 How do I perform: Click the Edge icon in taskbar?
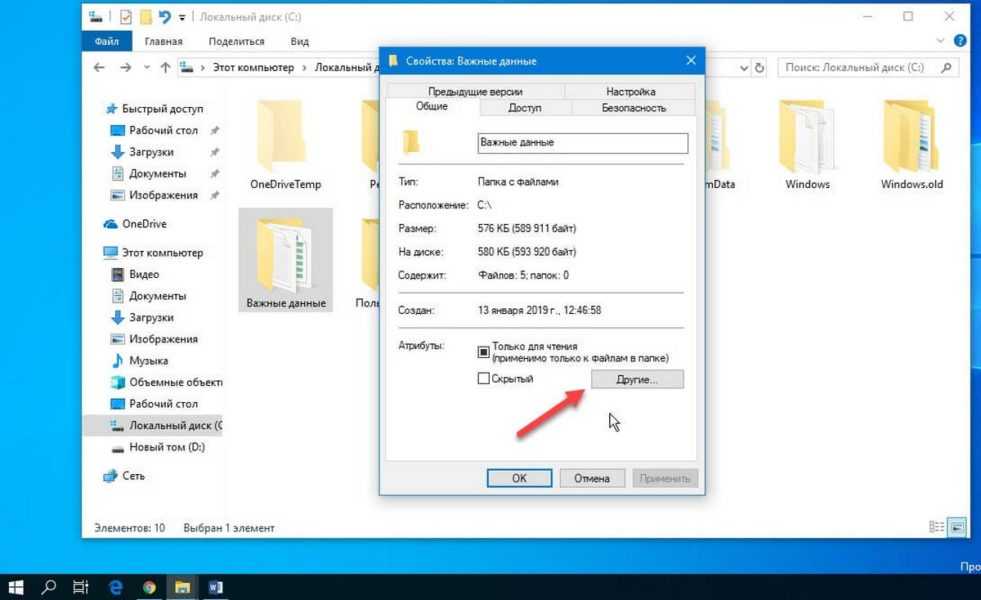115,588
